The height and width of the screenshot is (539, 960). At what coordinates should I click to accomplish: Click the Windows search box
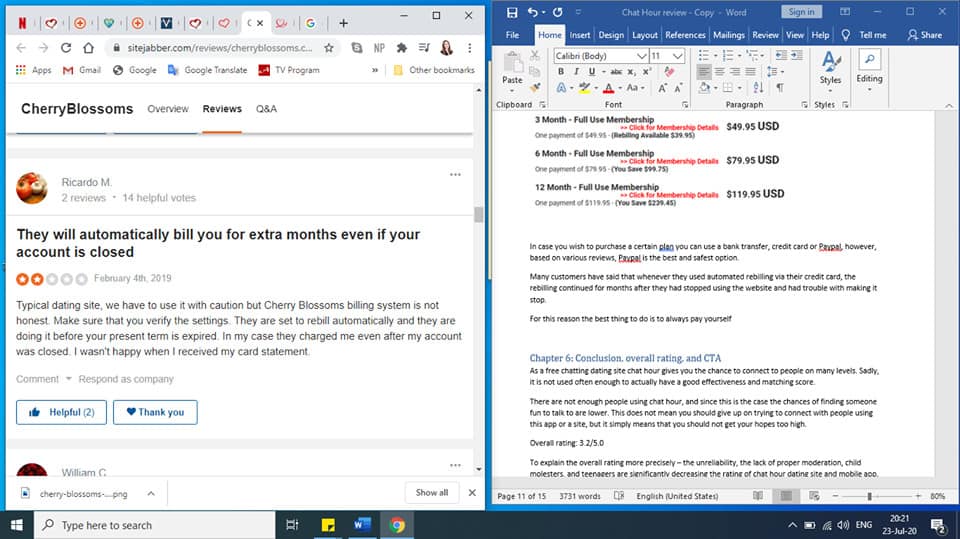coord(154,525)
